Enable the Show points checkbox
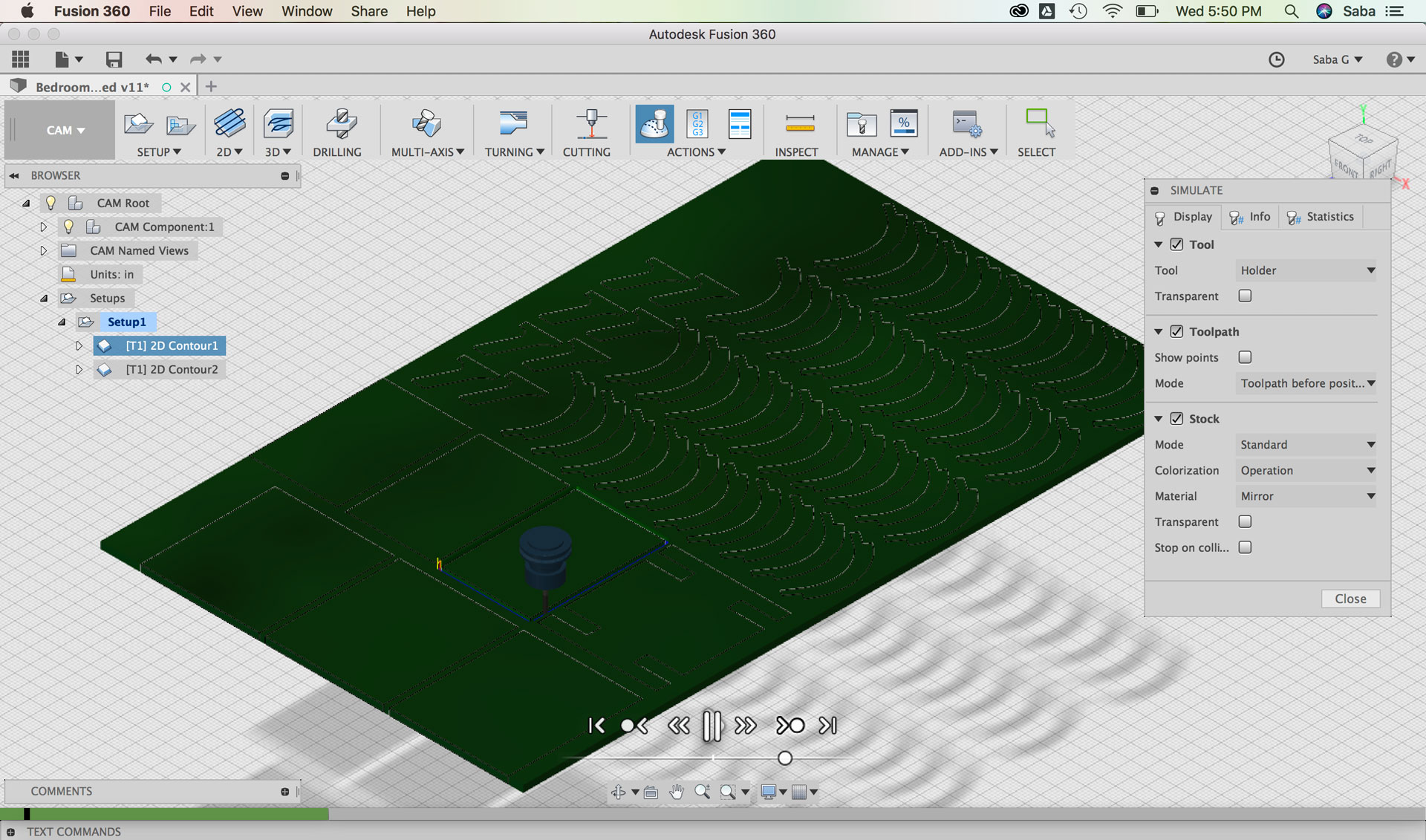This screenshot has width=1426, height=840. pyautogui.click(x=1245, y=357)
